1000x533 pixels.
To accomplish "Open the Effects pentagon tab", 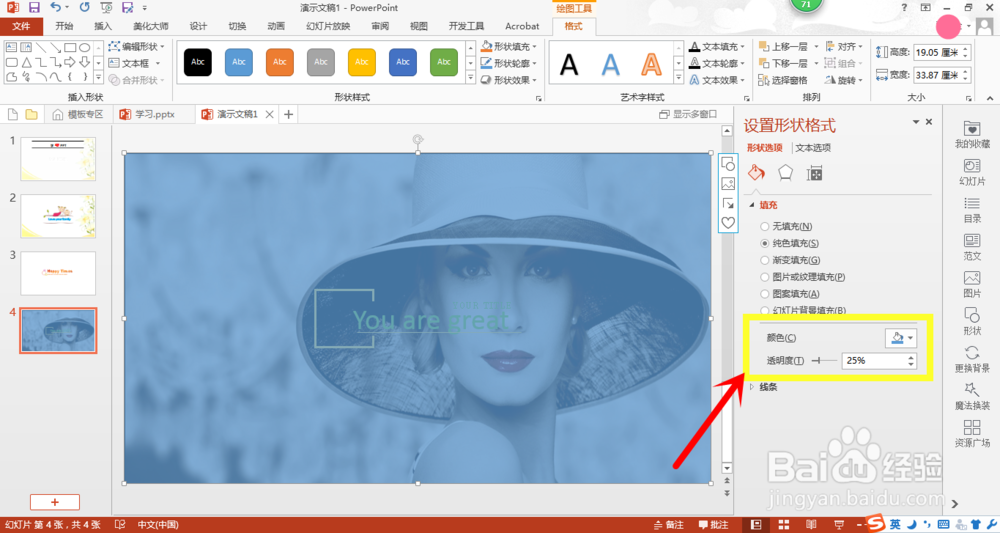I will (x=785, y=173).
